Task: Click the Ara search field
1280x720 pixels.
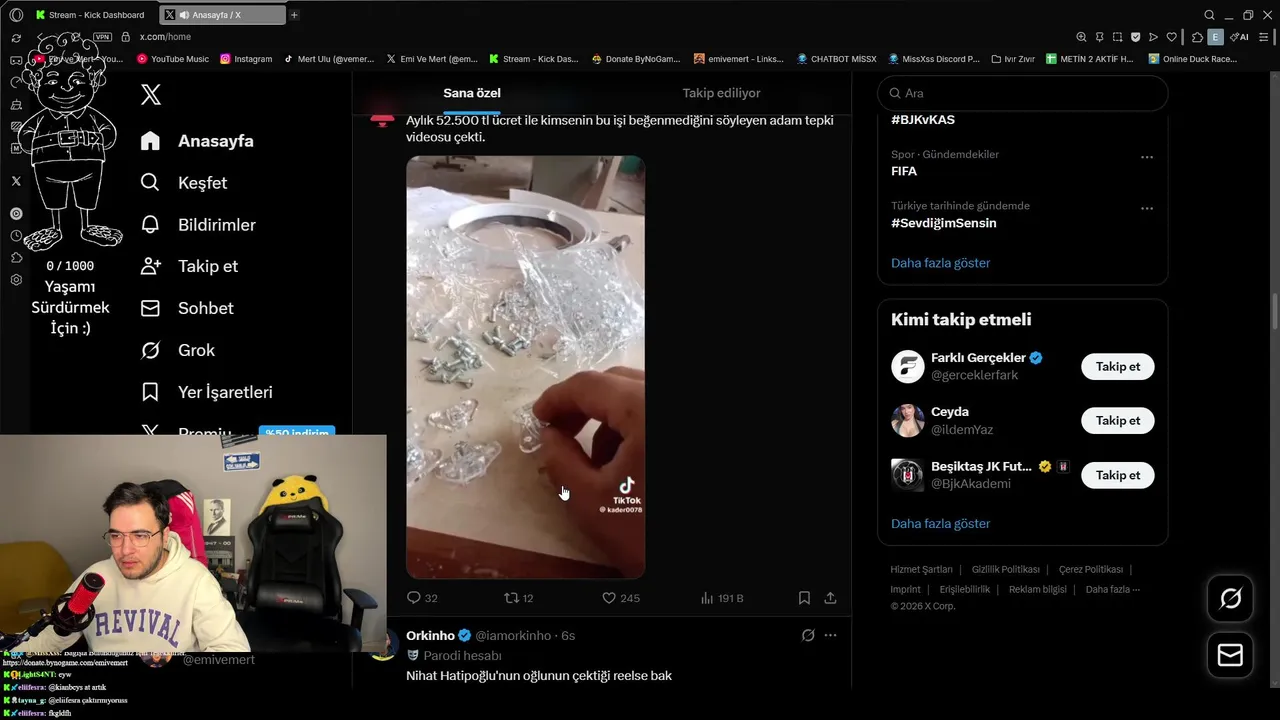Action: [1022, 93]
